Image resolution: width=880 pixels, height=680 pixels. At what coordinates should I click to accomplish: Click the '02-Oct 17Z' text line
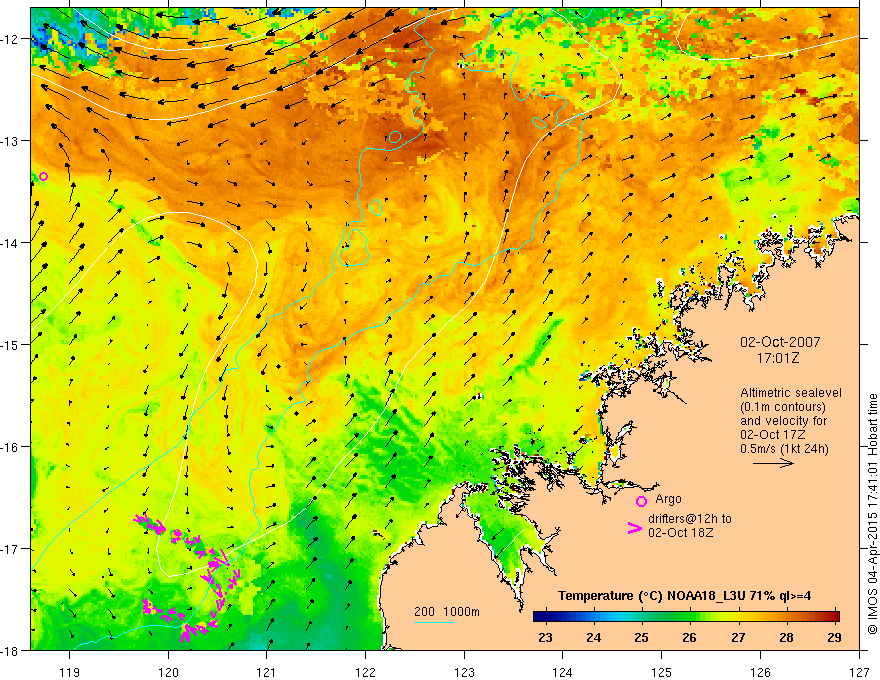pyautogui.click(x=773, y=435)
